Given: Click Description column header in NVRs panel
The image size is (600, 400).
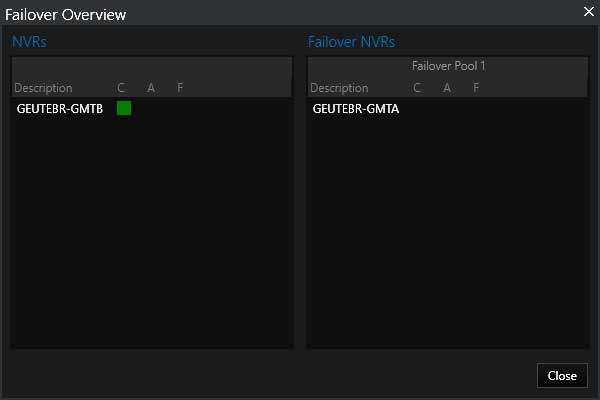Looking at the screenshot, I should pos(43,88).
